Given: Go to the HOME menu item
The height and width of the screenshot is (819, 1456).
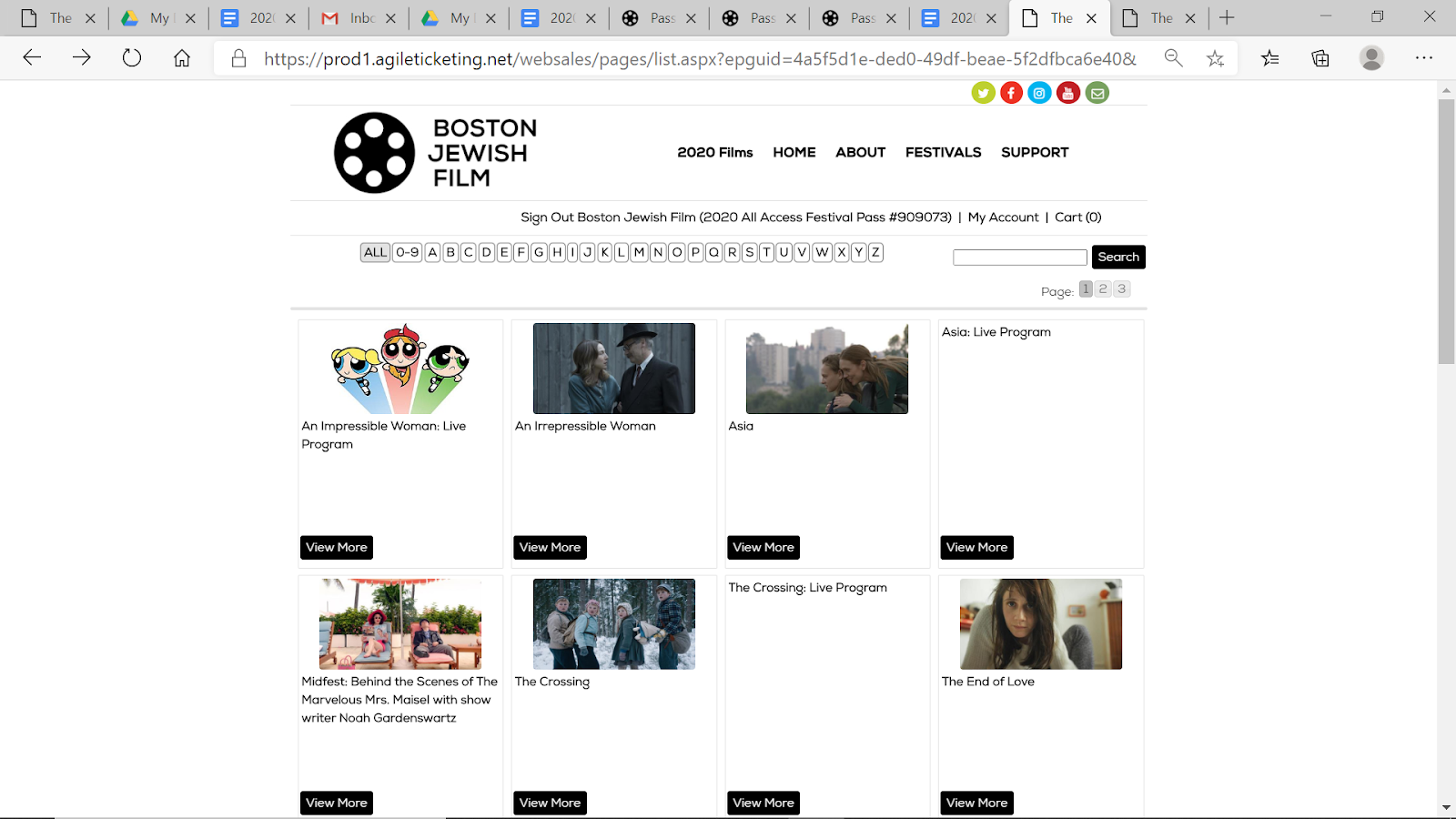Looking at the screenshot, I should click(x=794, y=152).
